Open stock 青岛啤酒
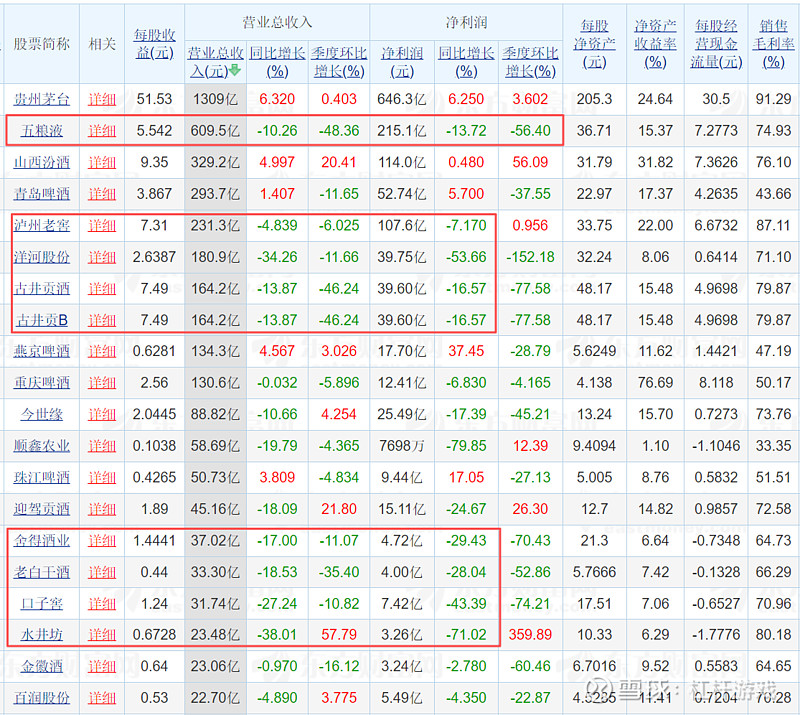The height and width of the screenshot is (715, 800). click(x=41, y=194)
